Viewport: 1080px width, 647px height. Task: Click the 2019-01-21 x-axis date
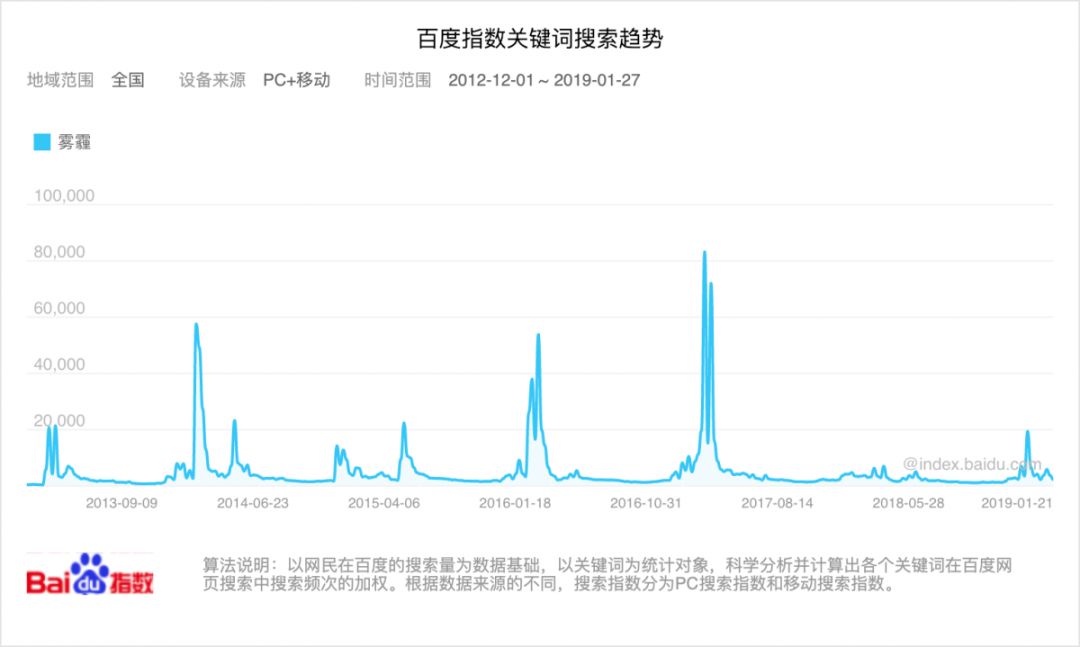(x=1017, y=503)
